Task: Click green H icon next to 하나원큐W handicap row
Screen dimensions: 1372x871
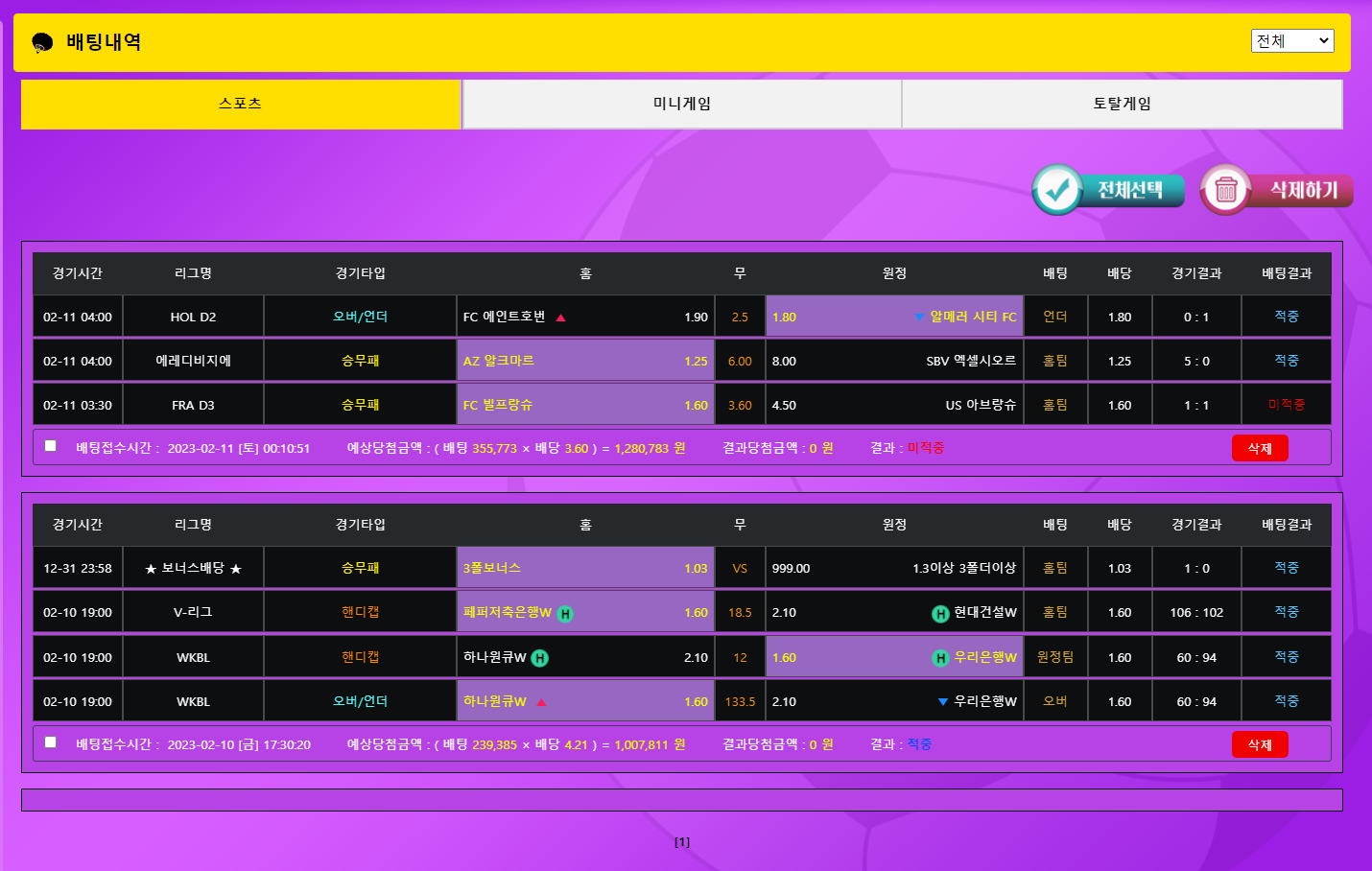Action: pyautogui.click(x=540, y=658)
